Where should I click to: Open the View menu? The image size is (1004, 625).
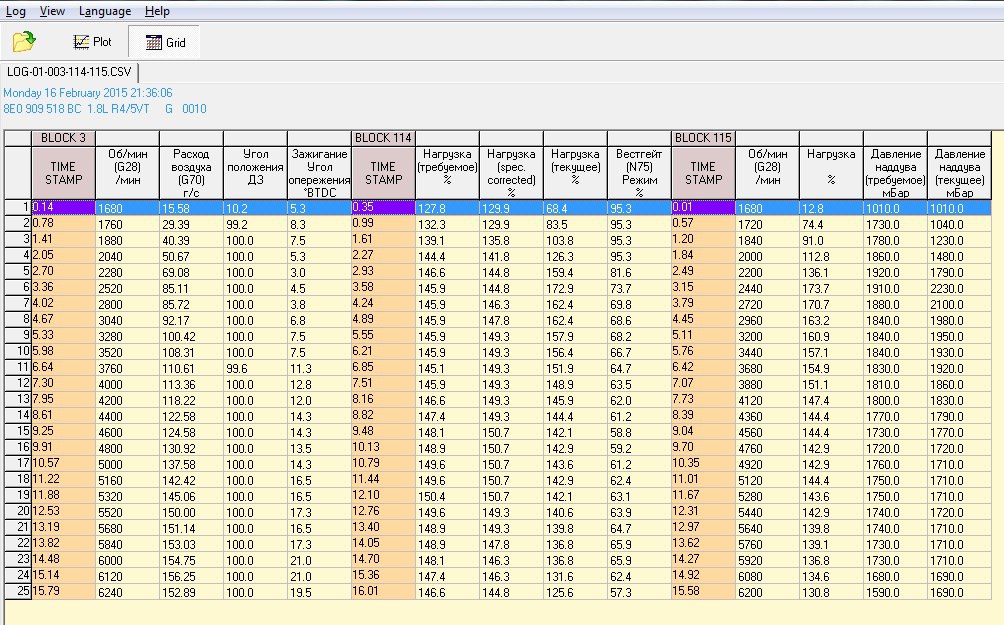[x=52, y=11]
